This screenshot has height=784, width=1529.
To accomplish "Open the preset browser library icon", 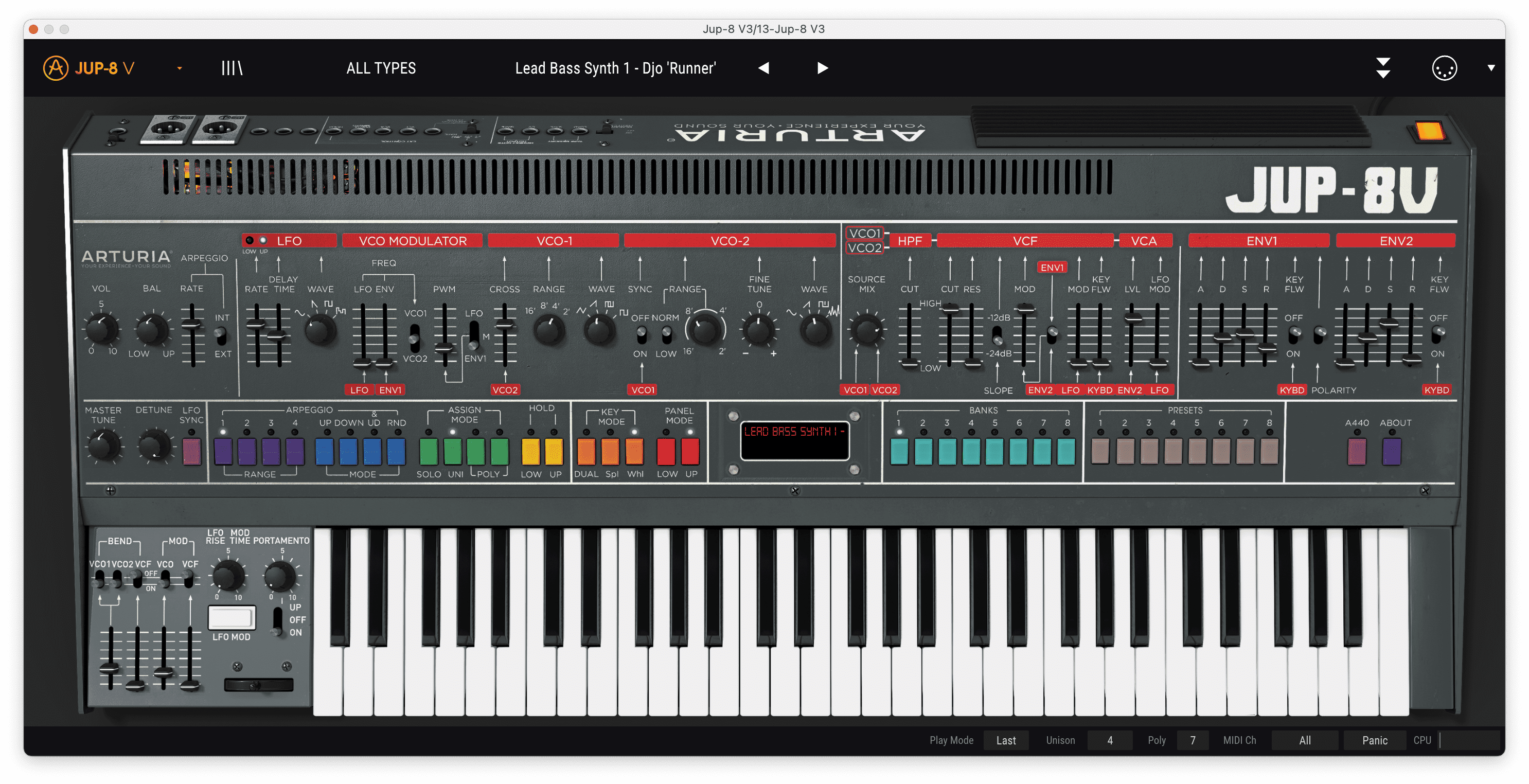I will coord(232,68).
